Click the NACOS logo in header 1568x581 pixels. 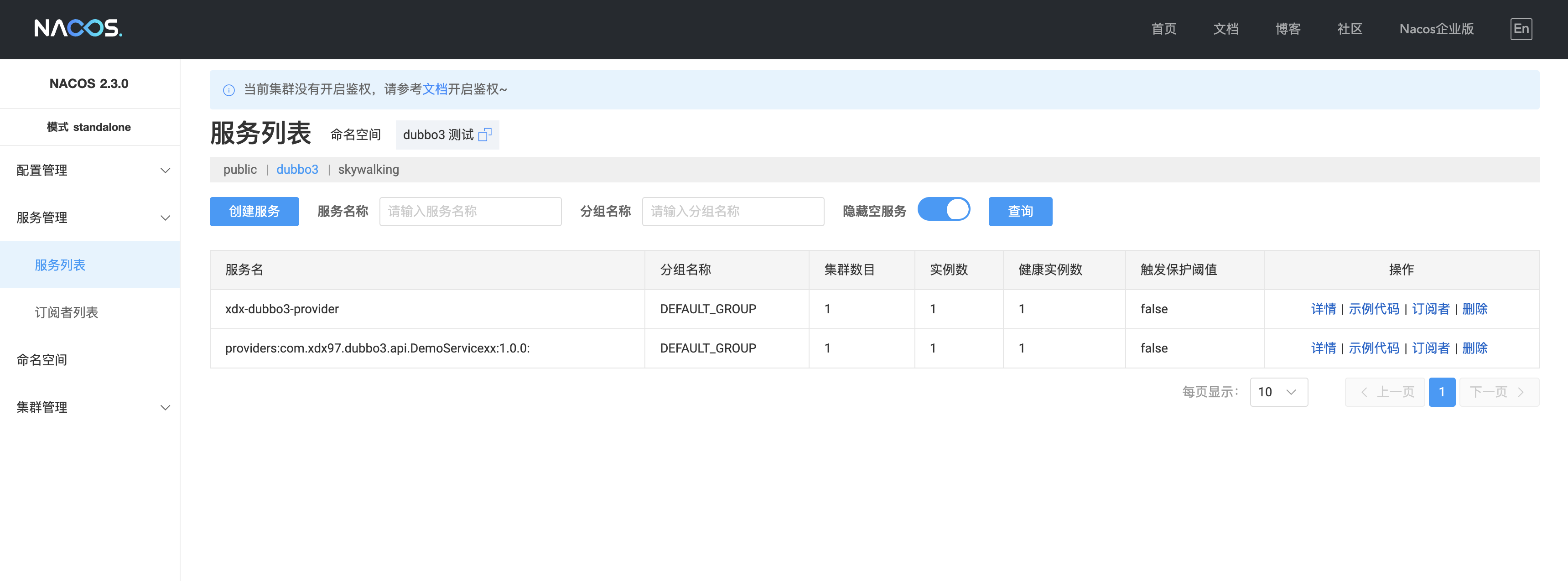[78, 28]
